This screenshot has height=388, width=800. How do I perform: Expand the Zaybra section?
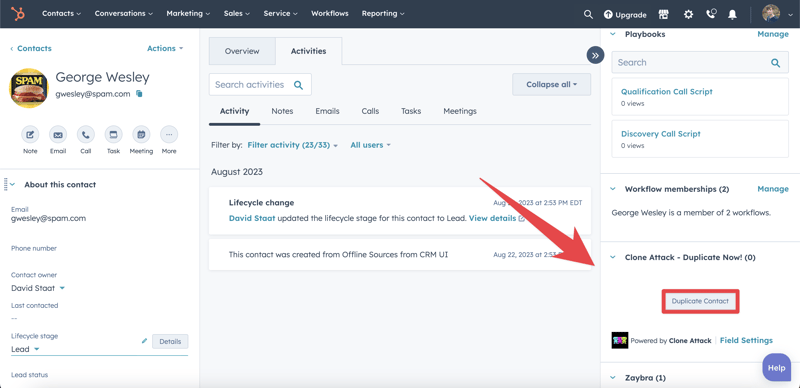pos(613,378)
